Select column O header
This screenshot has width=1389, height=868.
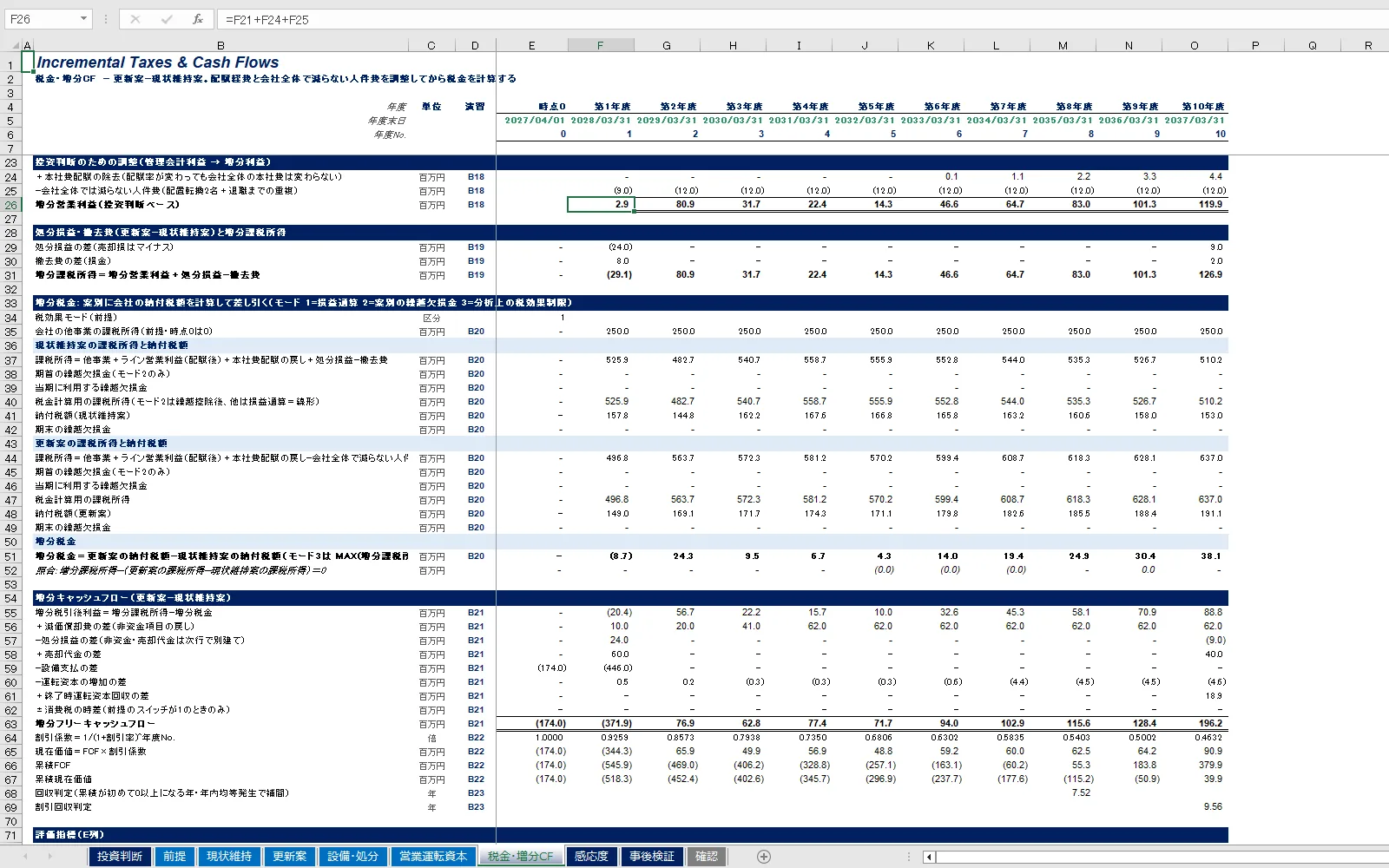pyautogui.click(x=1195, y=45)
